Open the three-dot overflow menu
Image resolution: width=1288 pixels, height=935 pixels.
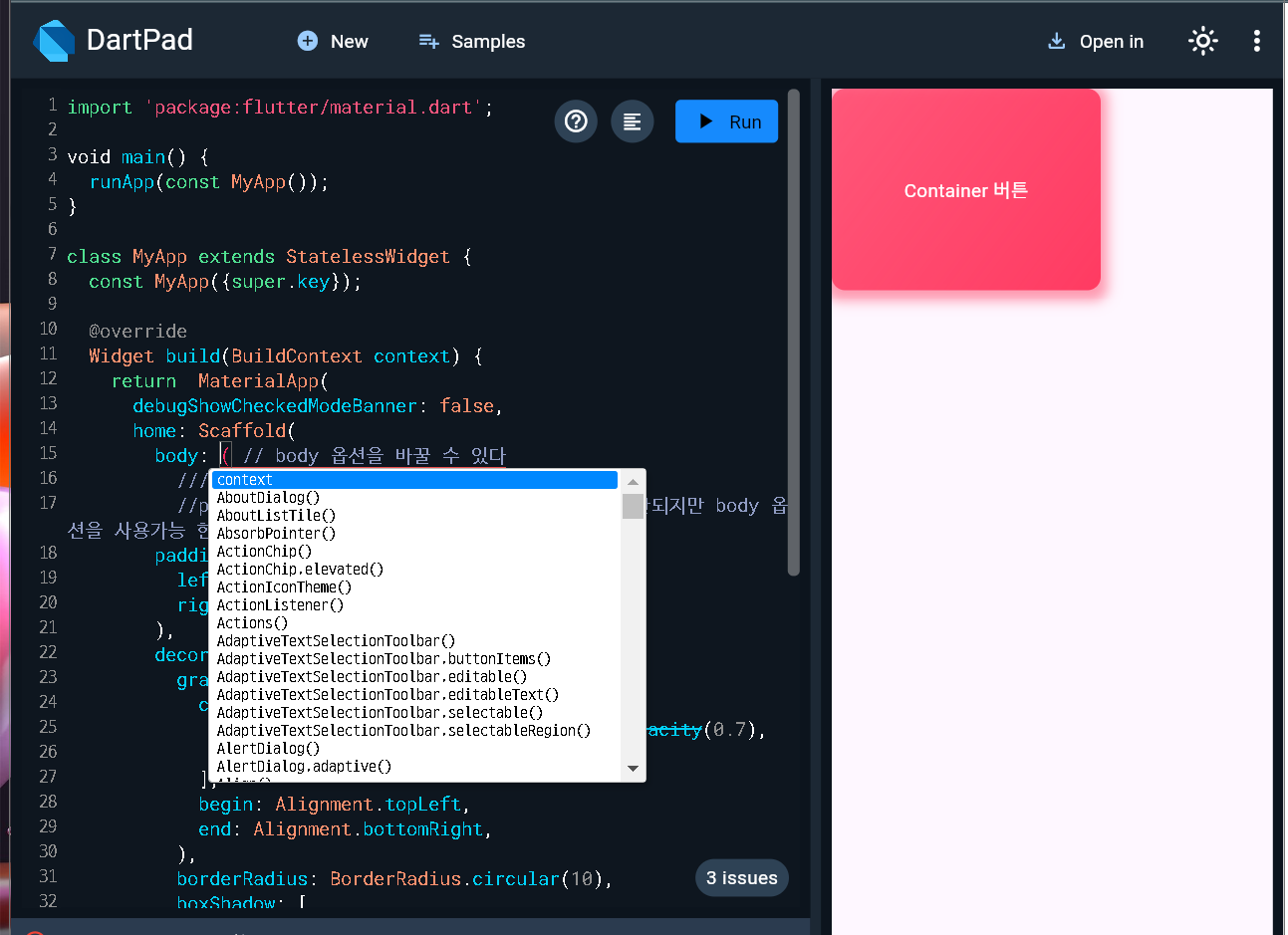(1257, 41)
